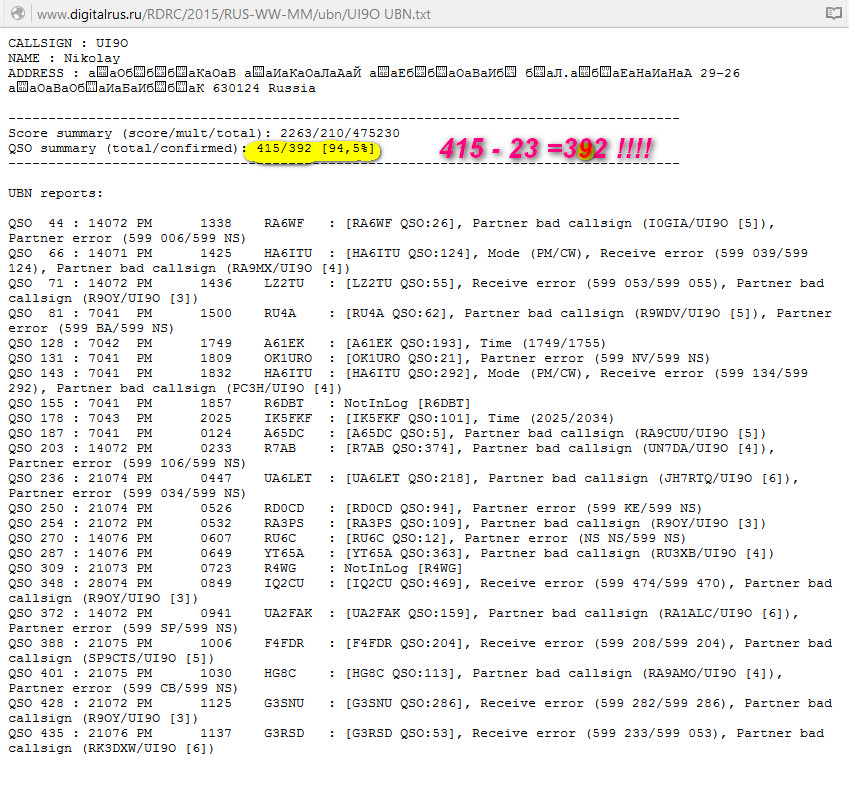Click the 'NAME : Nikolay' line
The width and height of the screenshot is (849, 795).
[64, 58]
